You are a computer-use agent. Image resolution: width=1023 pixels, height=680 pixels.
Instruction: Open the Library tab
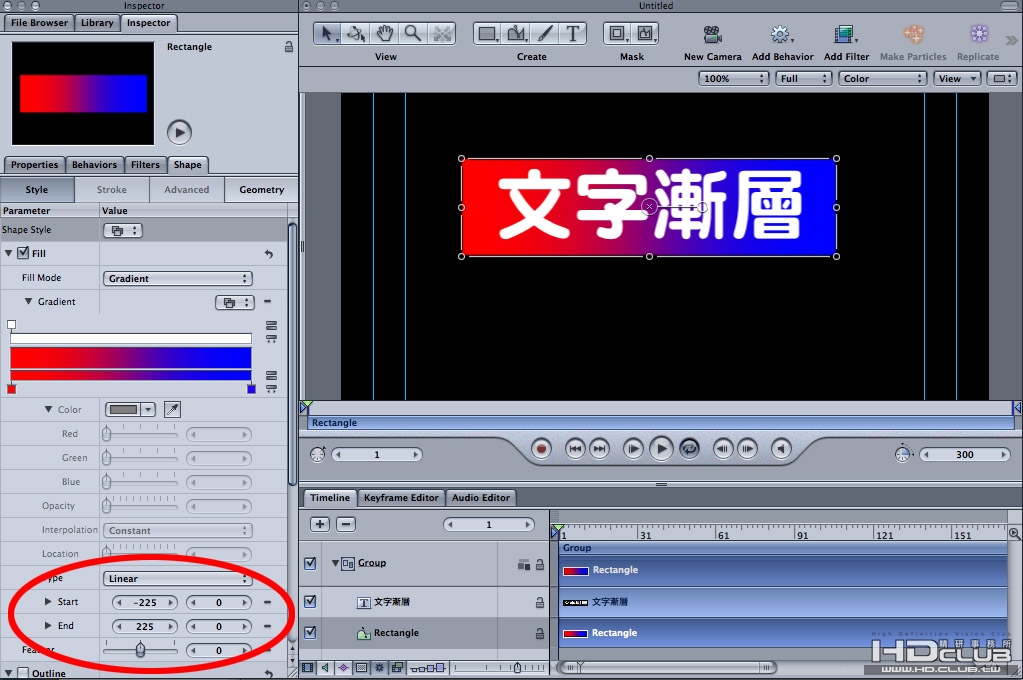pyautogui.click(x=97, y=22)
